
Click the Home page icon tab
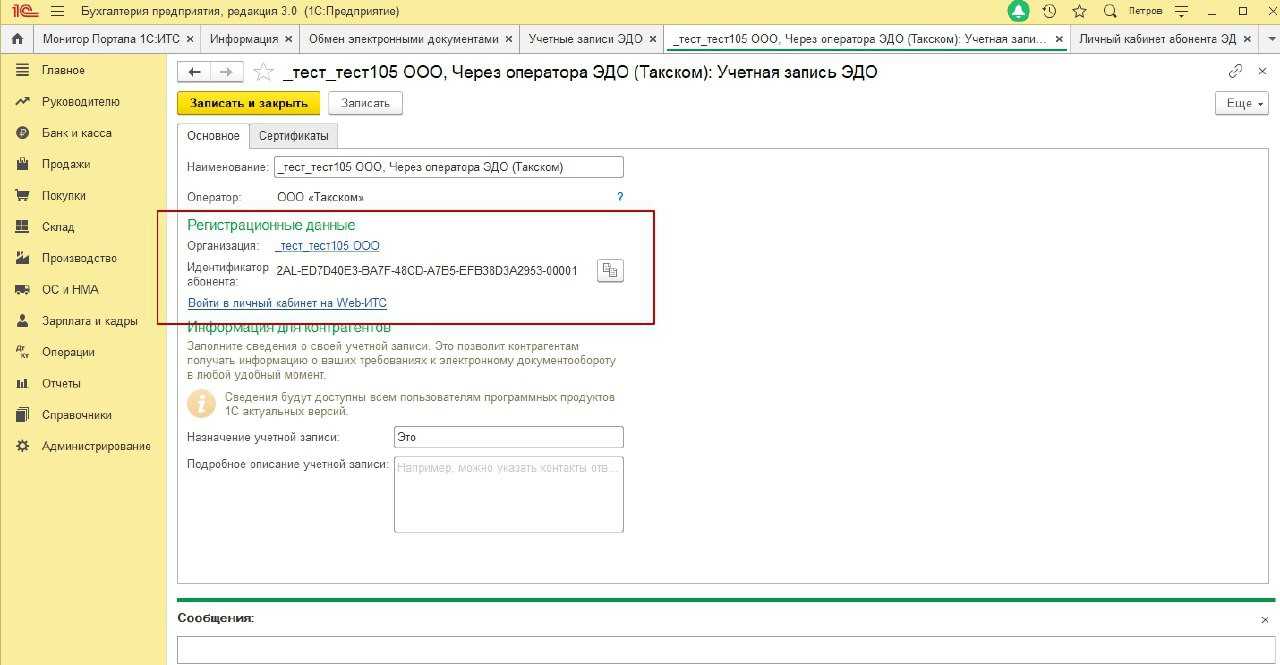[17, 39]
